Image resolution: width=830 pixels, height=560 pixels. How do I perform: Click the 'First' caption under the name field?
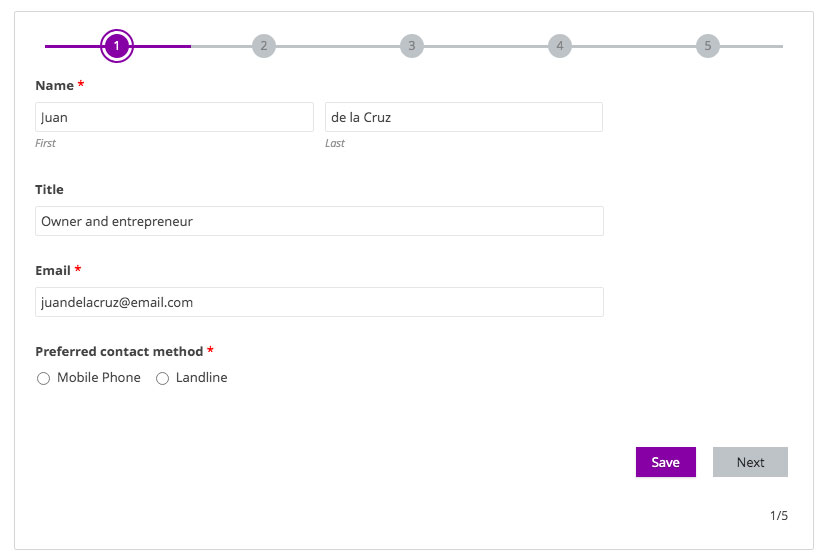(45, 143)
